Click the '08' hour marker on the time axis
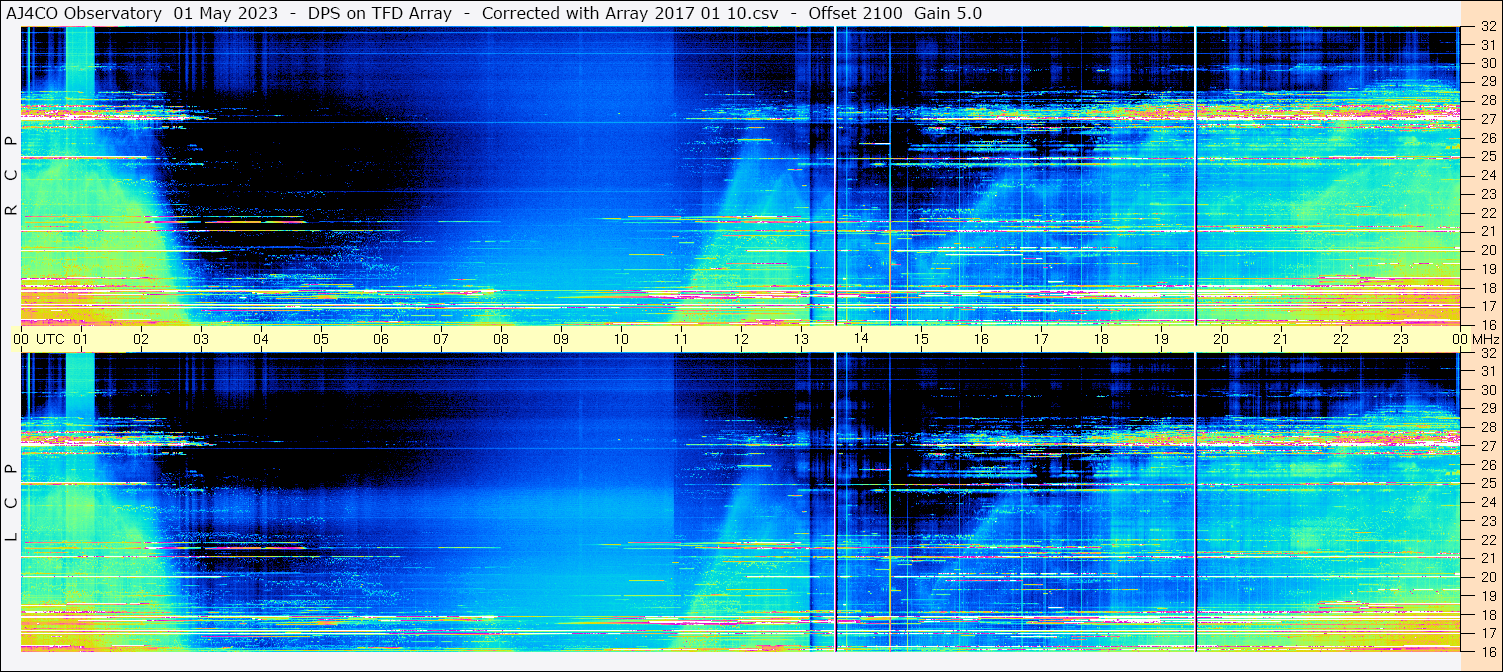This screenshot has width=1503, height=672. pyautogui.click(x=501, y=339)
